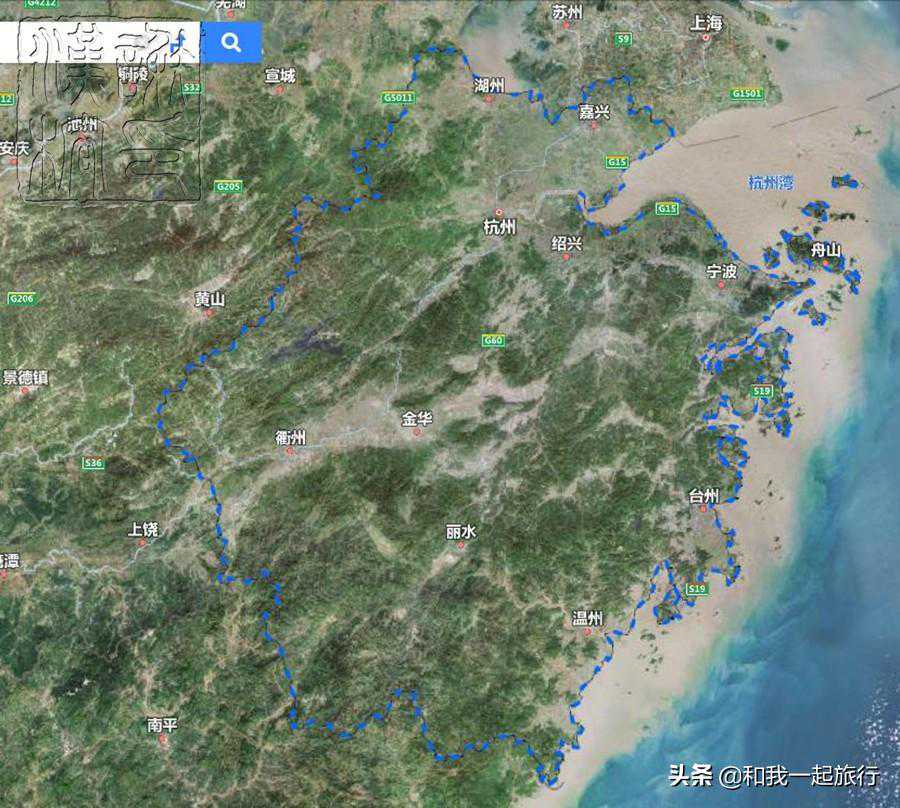Screen dimensions: 900x808
Task: Click the blue search magnifier button
Action: tap(231, 42)
